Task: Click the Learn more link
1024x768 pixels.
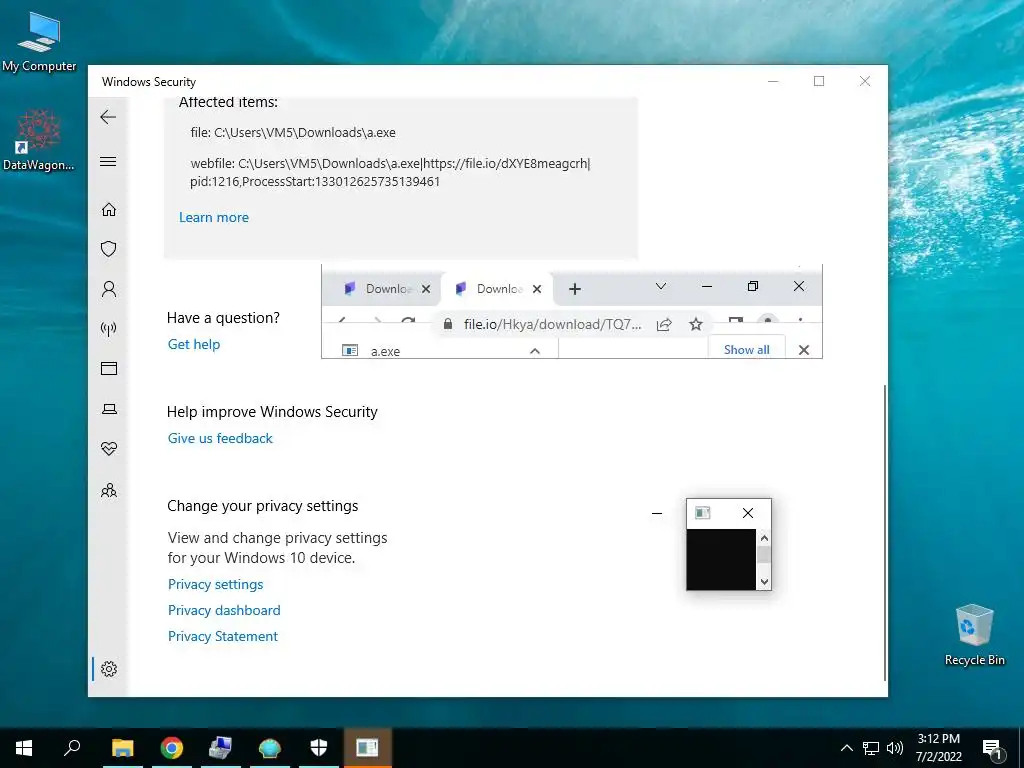Action: [214, 217]
